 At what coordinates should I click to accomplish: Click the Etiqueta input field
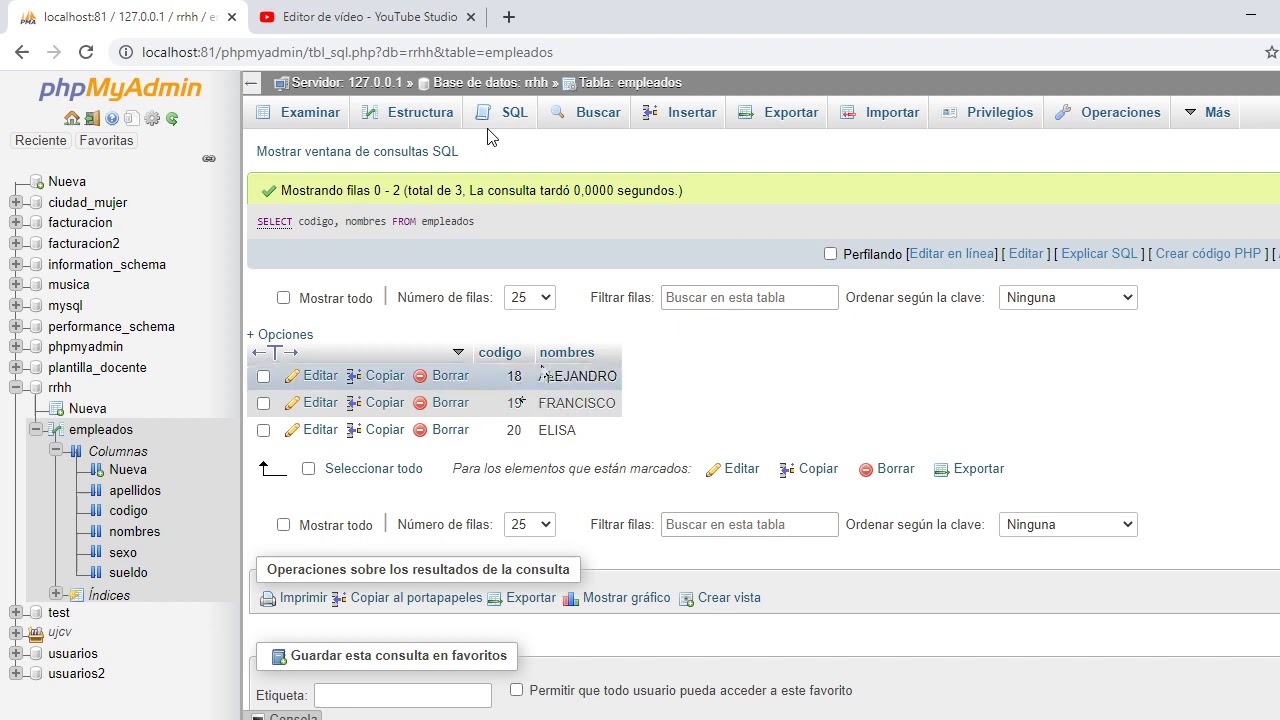tap(403, 695)
